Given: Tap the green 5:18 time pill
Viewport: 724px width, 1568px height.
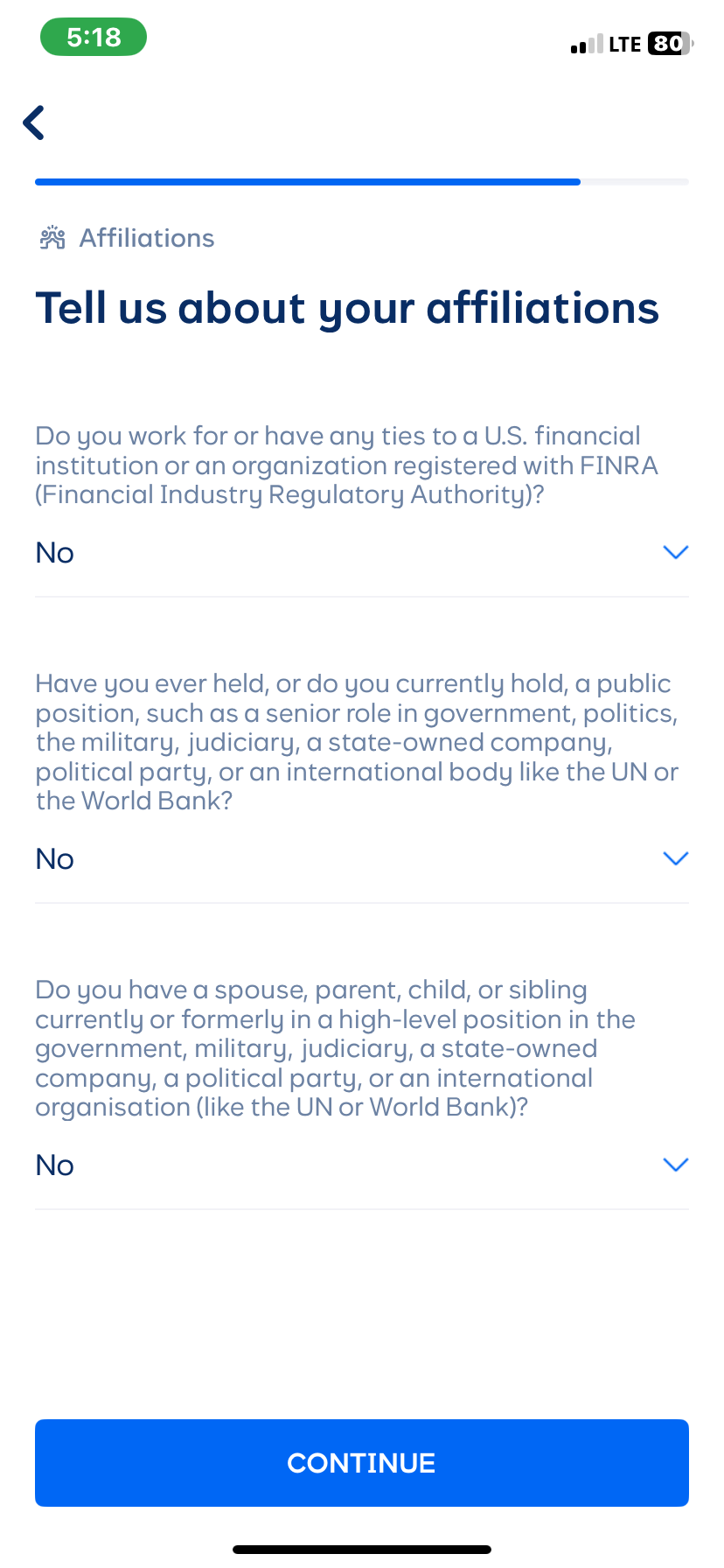Looking at the screenshot, I should (94, 38).
